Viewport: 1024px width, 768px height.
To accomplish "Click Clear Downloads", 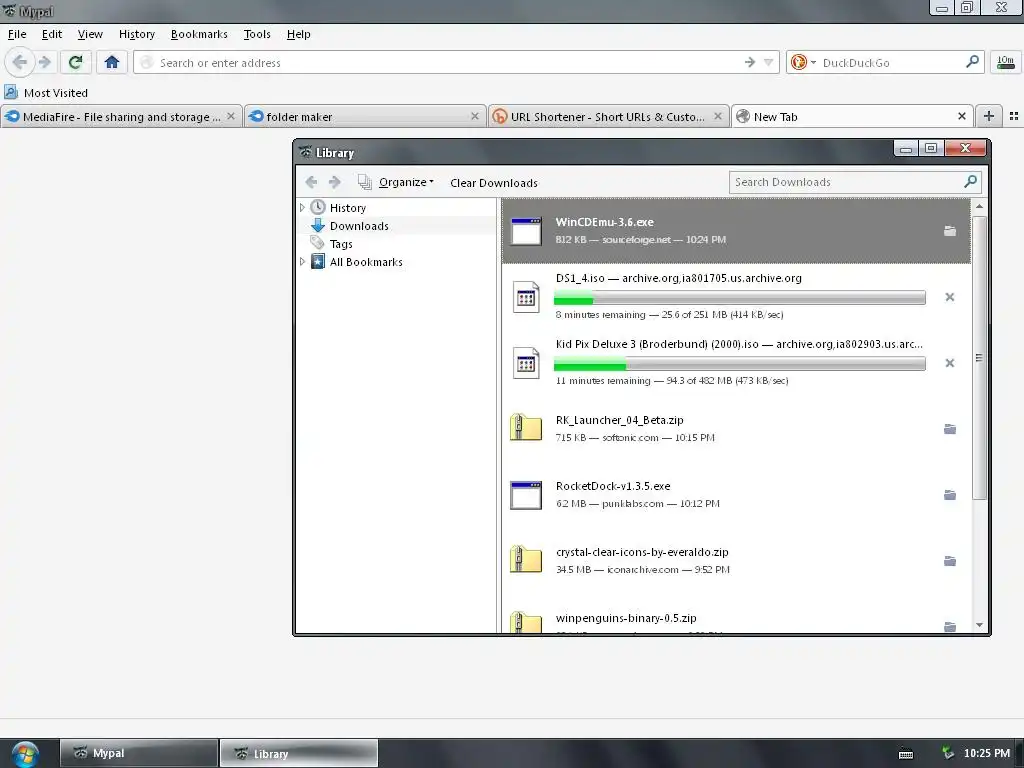I will [494, 183].
